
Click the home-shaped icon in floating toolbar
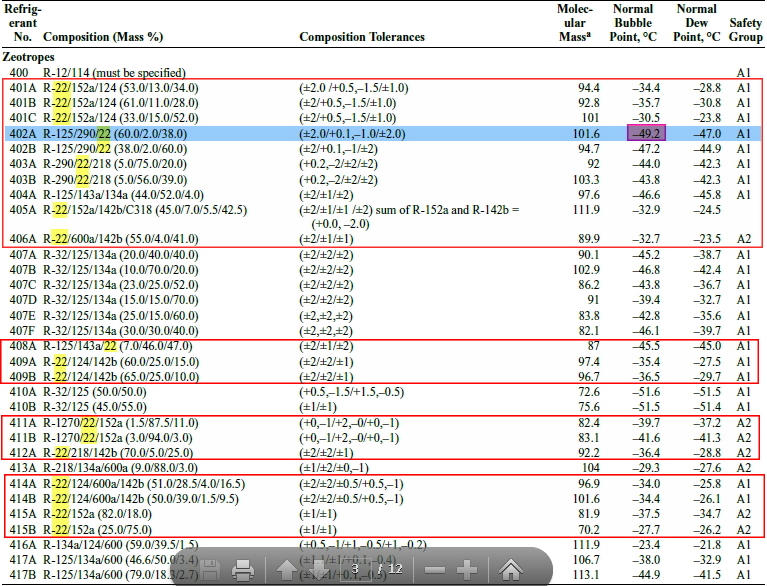pos(511,569)
